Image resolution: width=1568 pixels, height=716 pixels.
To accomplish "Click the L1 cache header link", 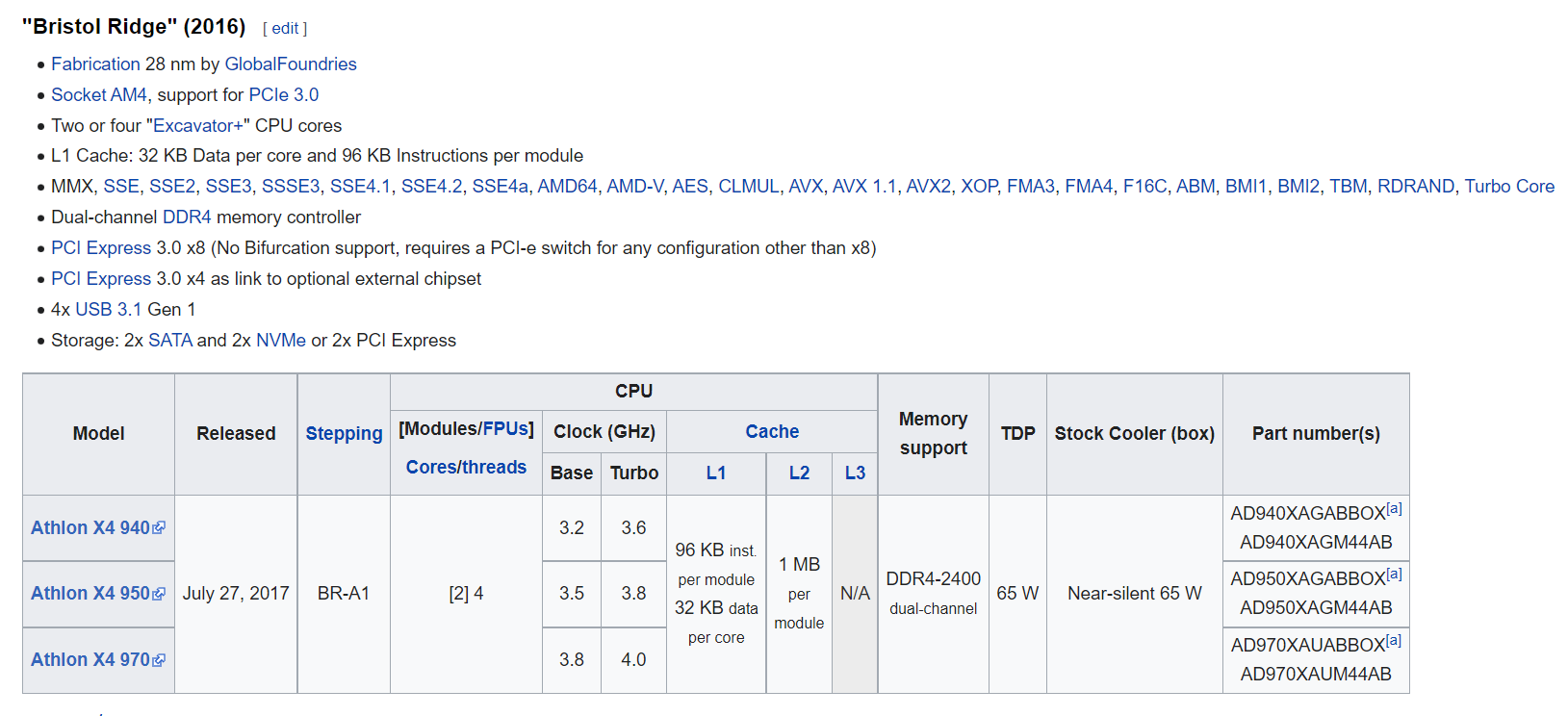I will (x=716, y=473).
